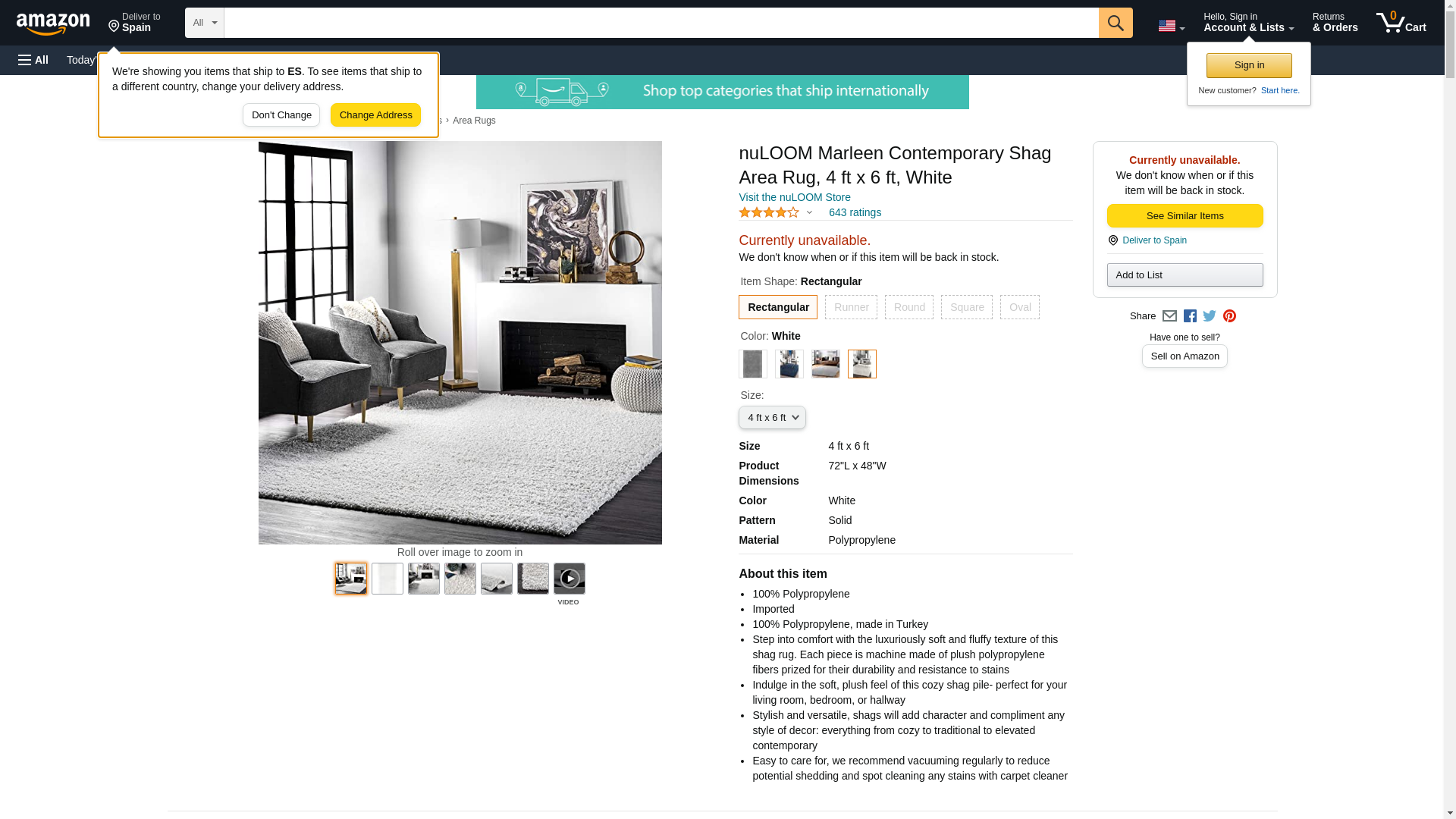Click into the Amazon search field
Viewport: 1456px width, 819px height.
coord(661,23)
